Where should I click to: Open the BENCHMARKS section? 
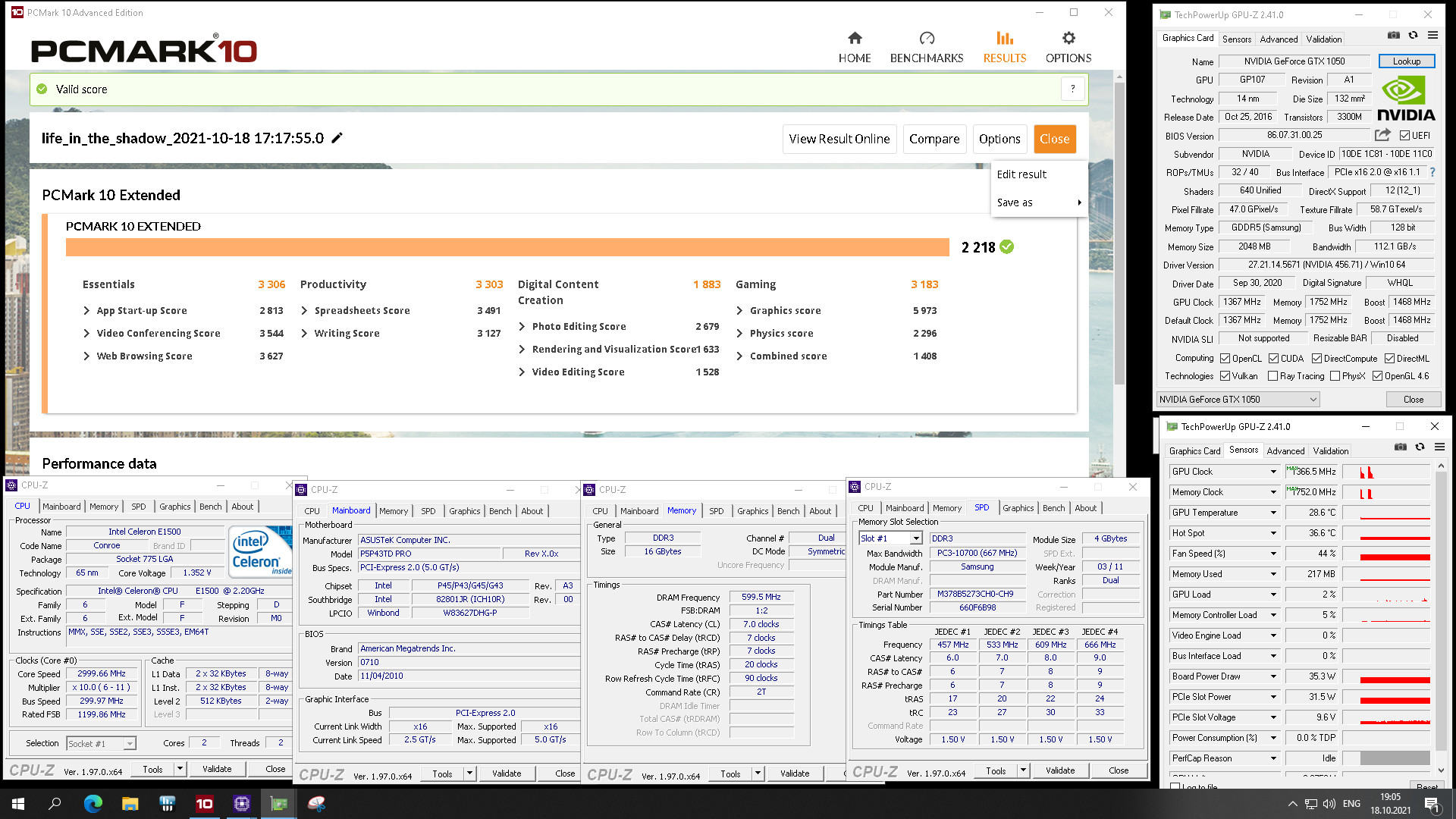click(x=926, y=47)
